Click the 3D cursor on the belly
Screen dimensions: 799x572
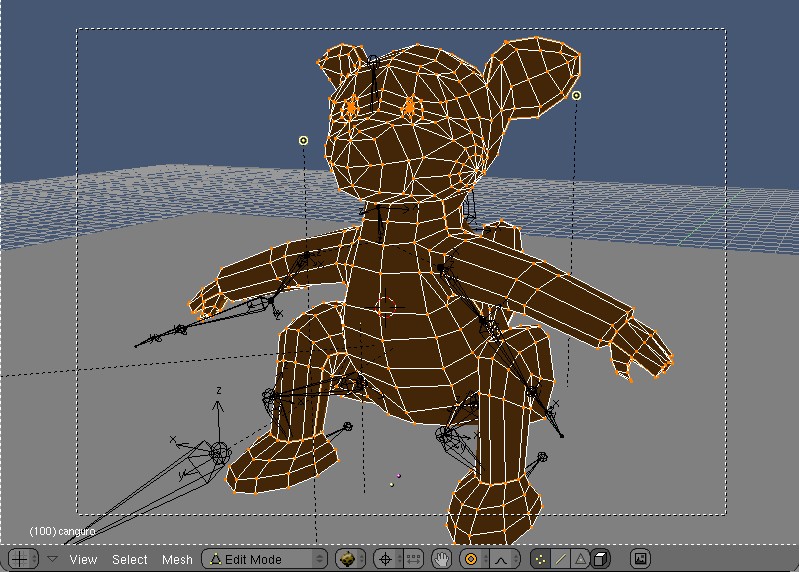click(386, 307)
